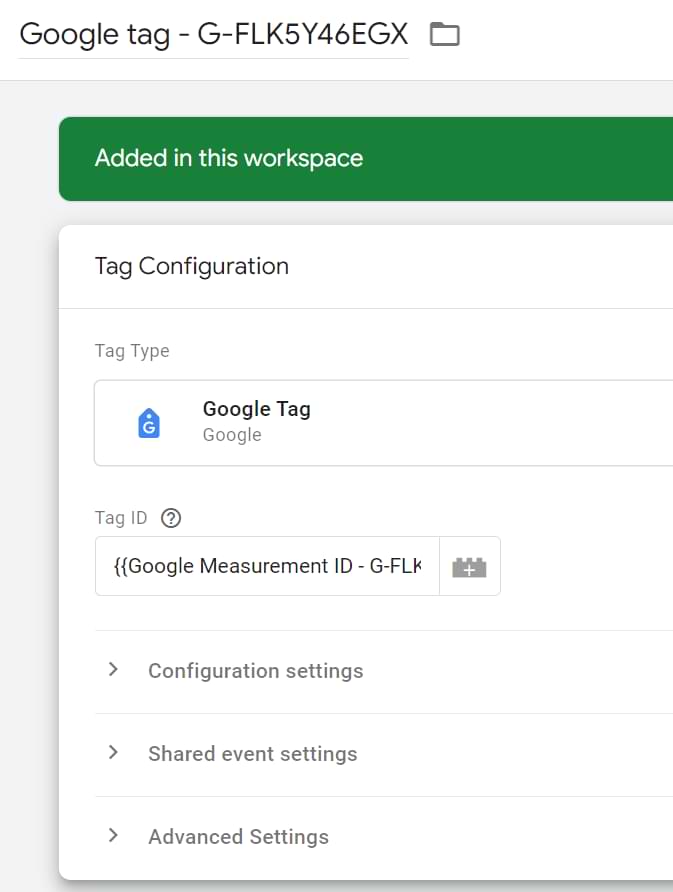Image resolution: width=673 pixels, height=892 pixels.
Task: Click the Configuration settings label
Action: [x=255, y=671]
